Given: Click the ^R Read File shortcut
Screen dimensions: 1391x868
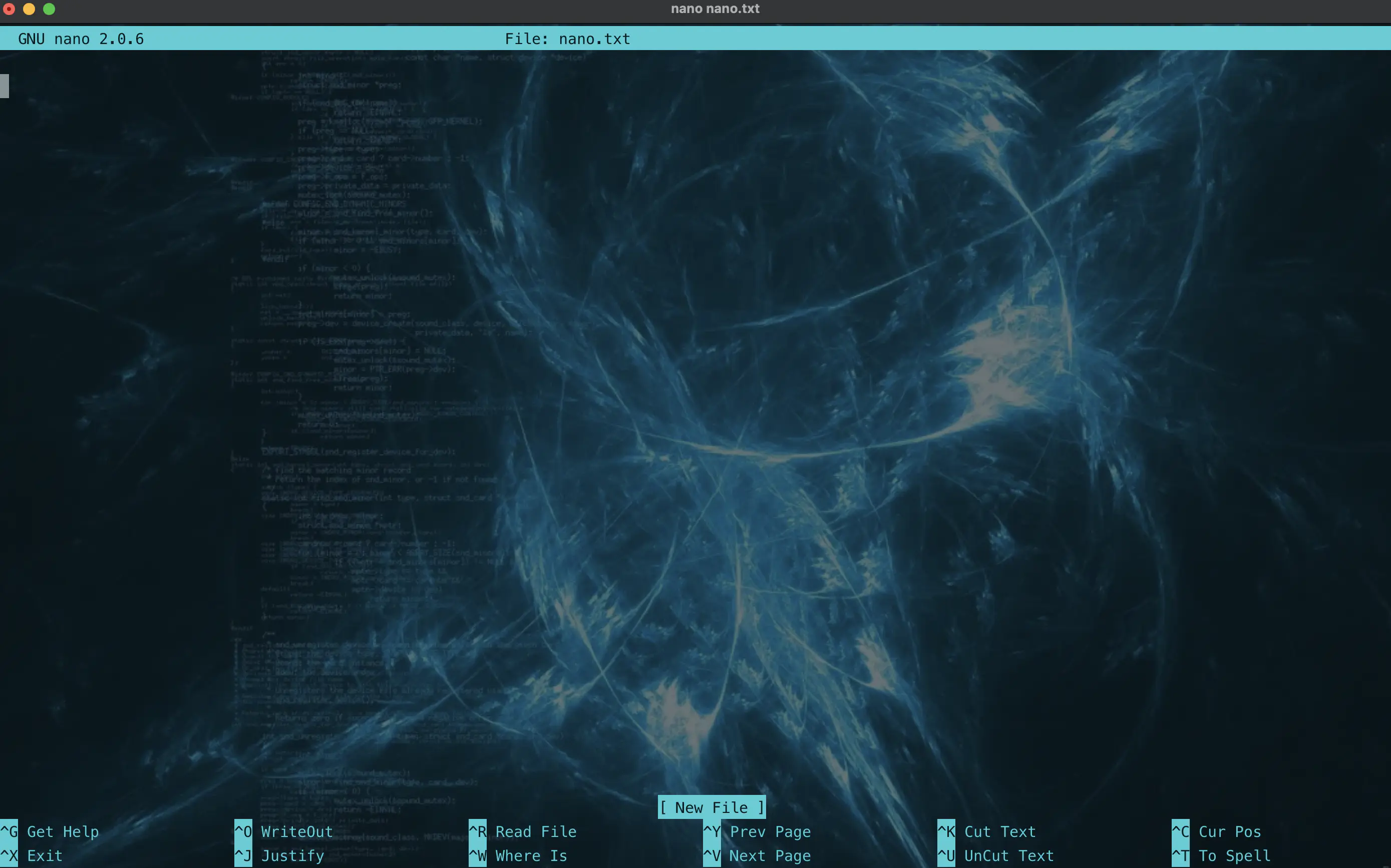Looking at the screenshot, I should point(522,831).
